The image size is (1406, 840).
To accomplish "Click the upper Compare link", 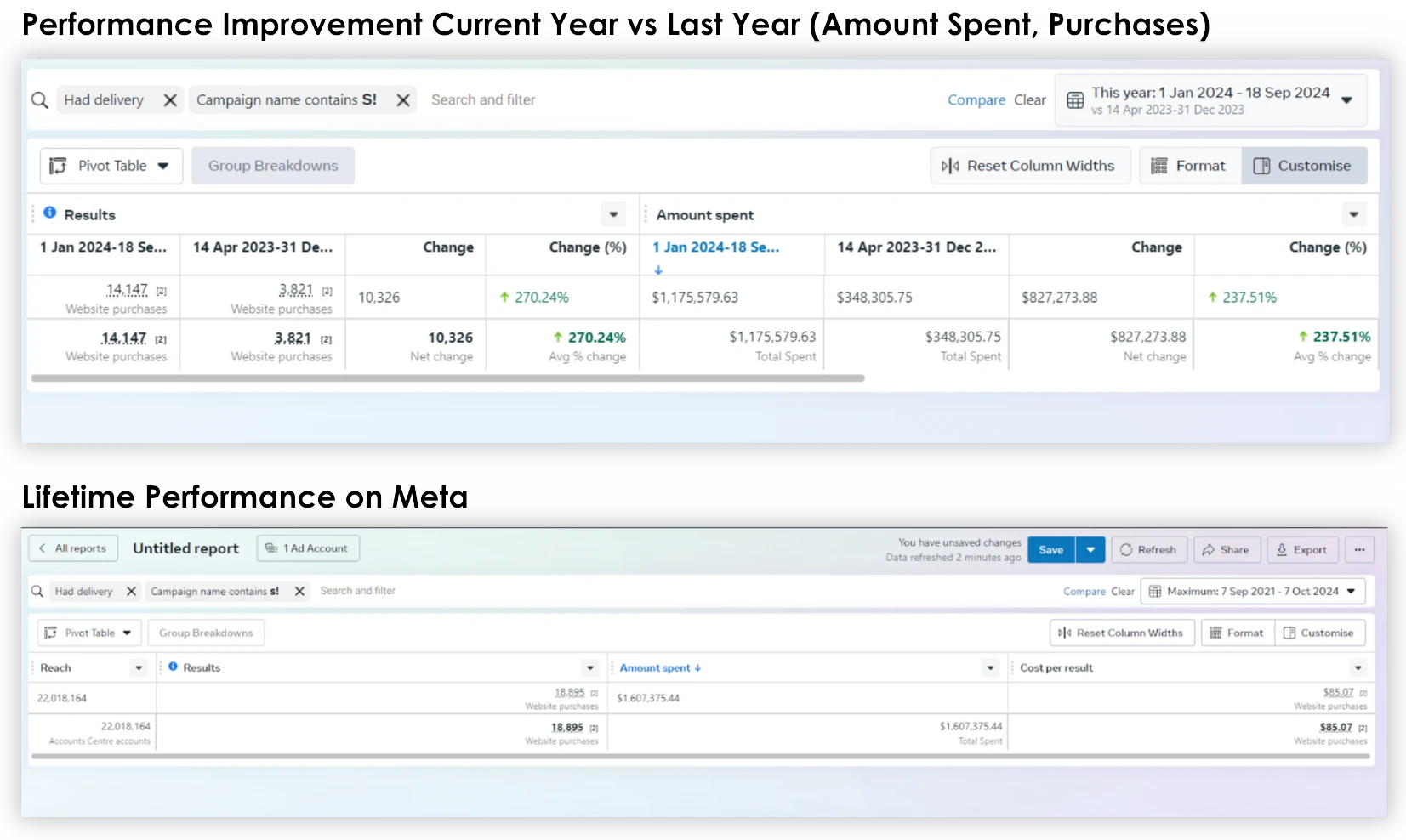I will pos(976,100).
